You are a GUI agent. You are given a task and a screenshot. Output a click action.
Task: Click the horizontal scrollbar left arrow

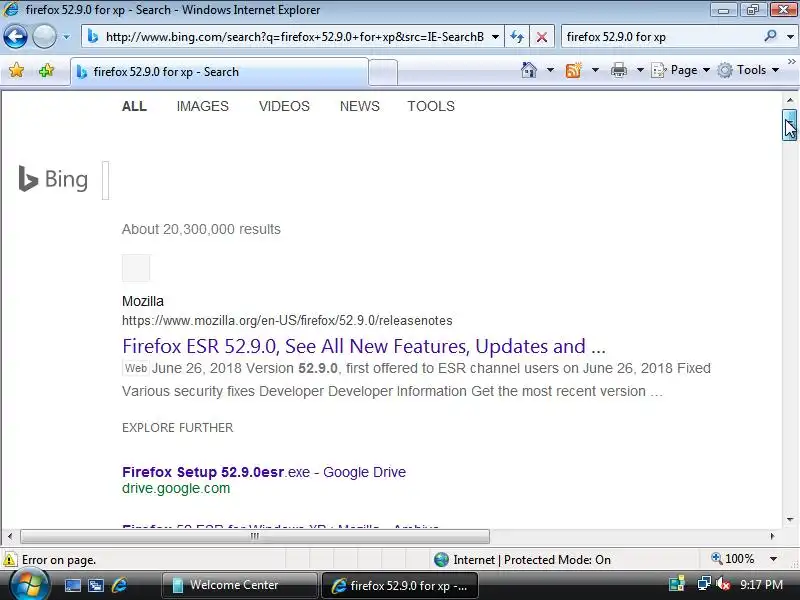pos(10,536)
